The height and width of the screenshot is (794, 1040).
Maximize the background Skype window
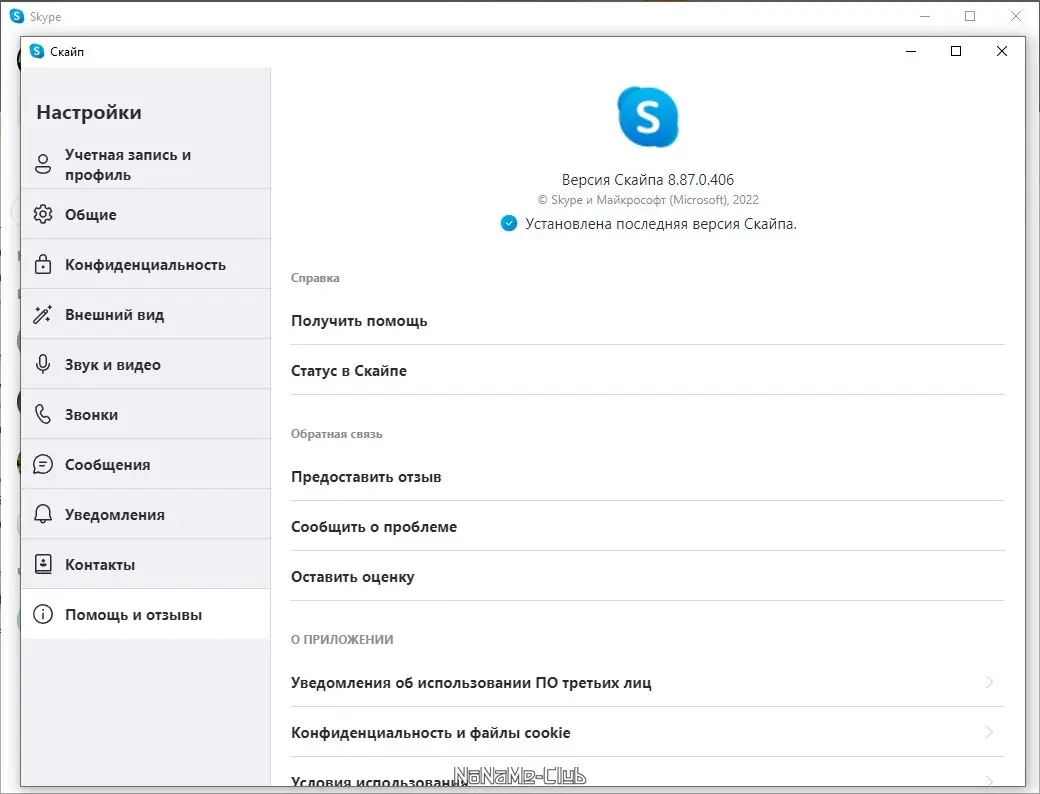pyautogui.click(x=970, y=17)
